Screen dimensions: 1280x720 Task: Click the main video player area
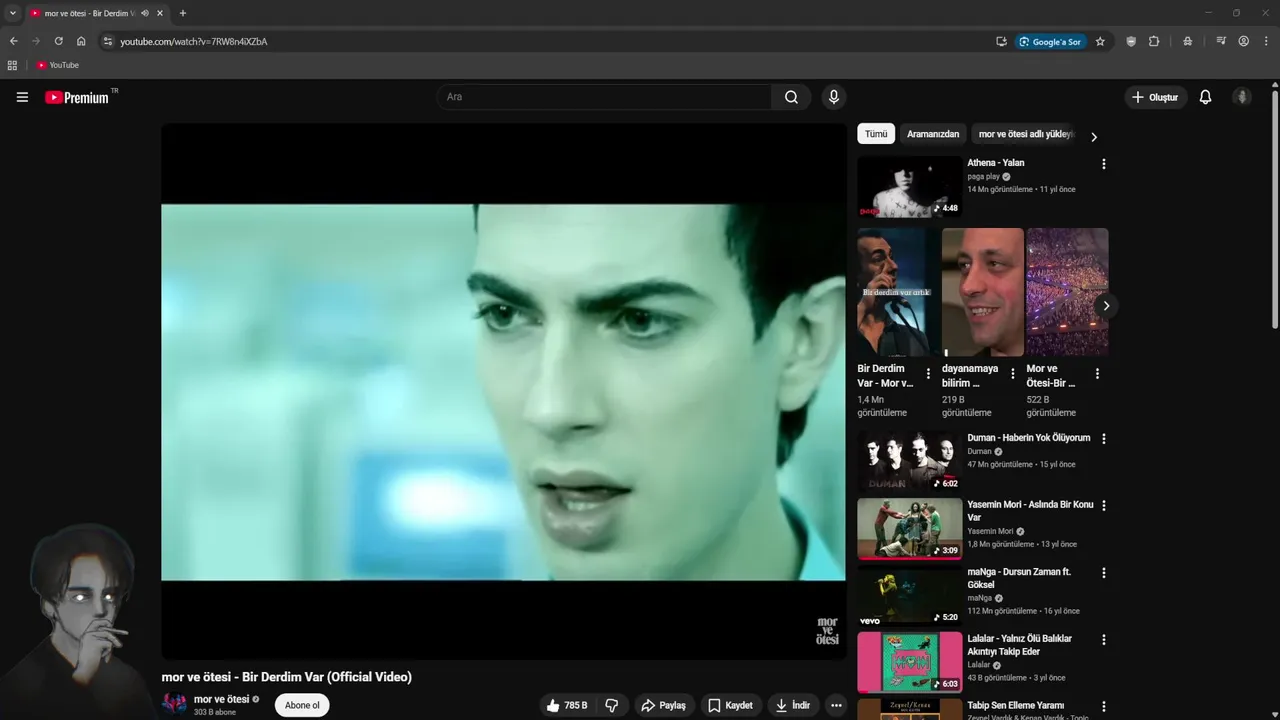click(503, 391)
